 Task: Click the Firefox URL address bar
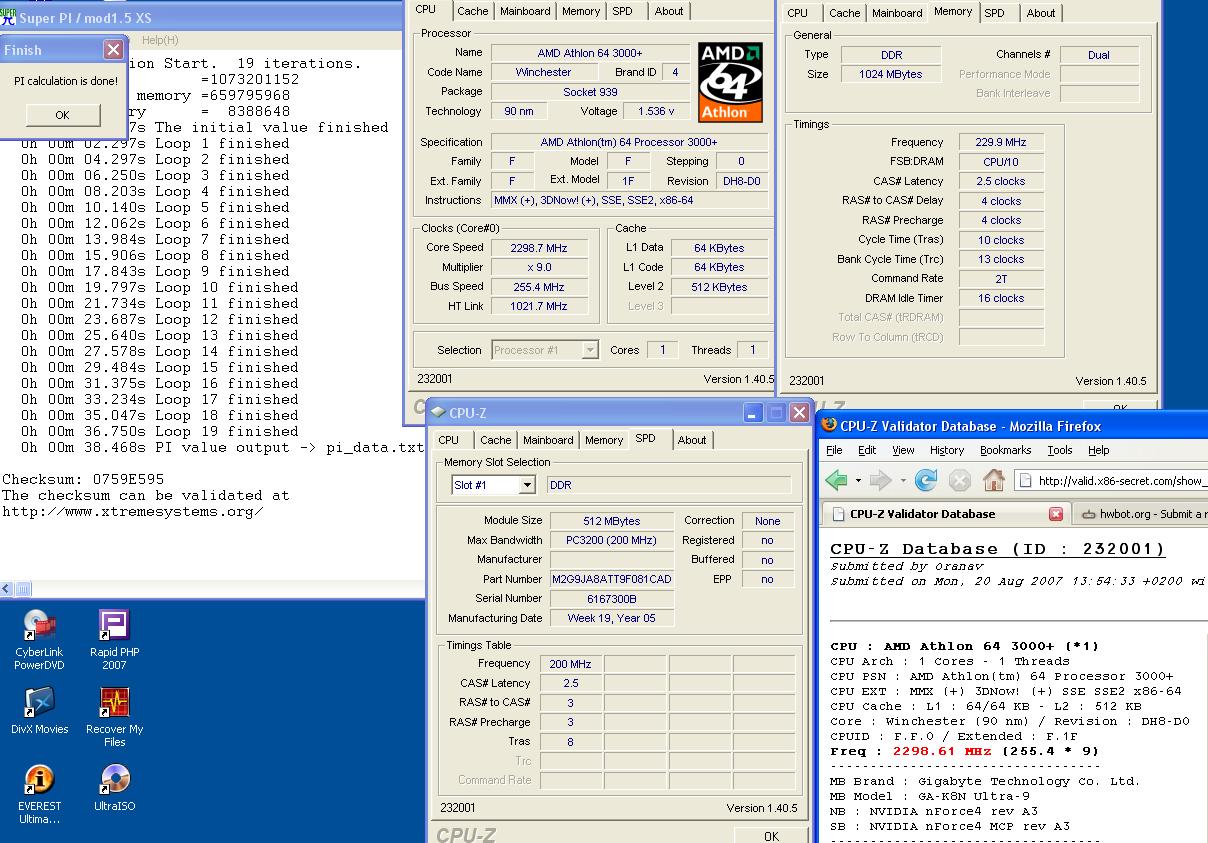pos(1111,481)
